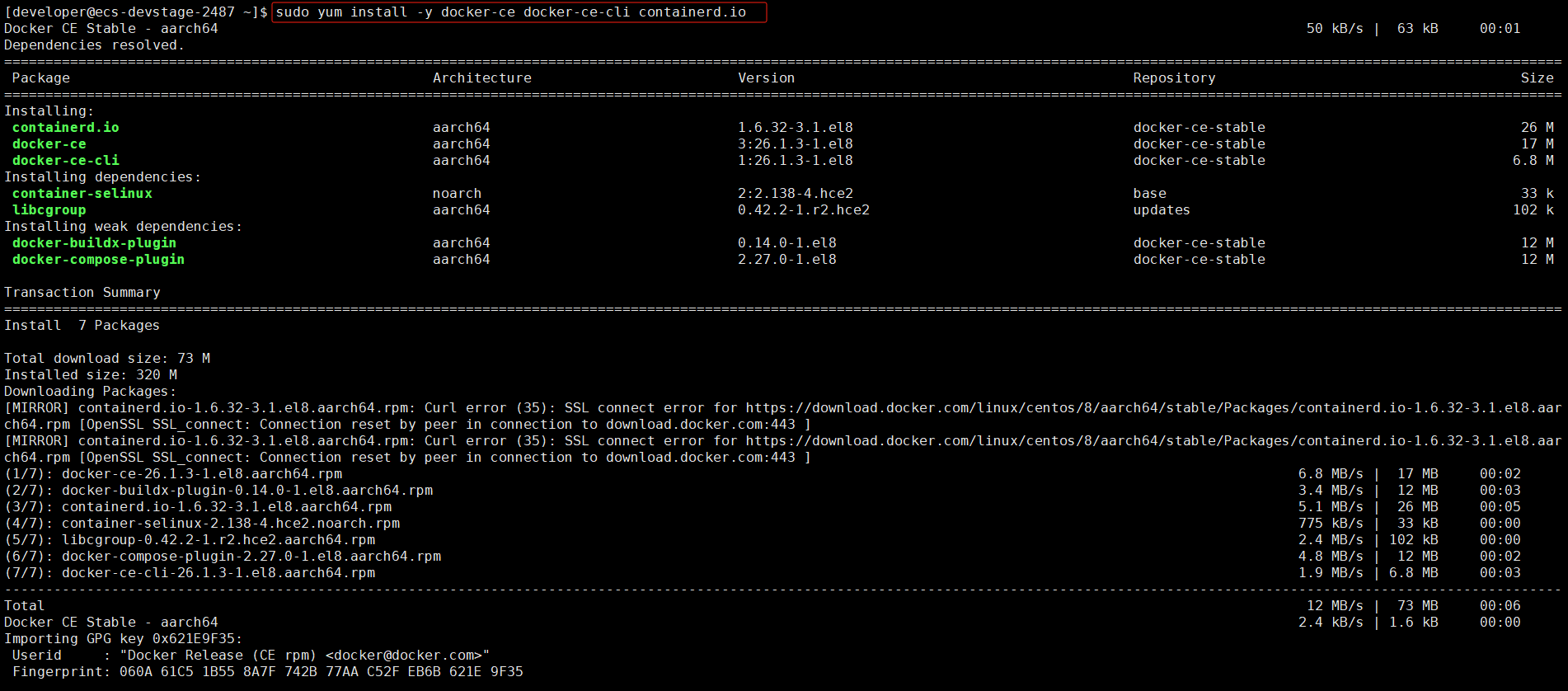Click total speed 12 MB/s
The image size is (1568, 691).
(x=1336, y=606)
